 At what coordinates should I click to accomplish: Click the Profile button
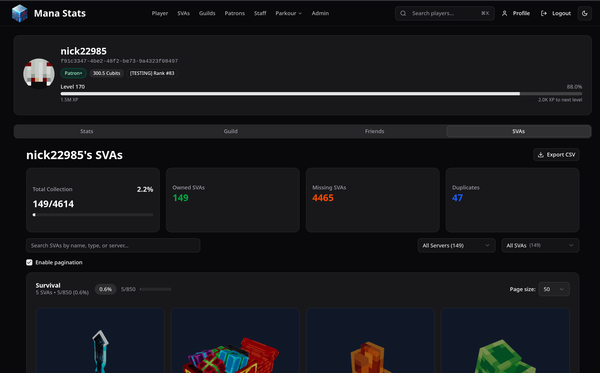point(516,13)
